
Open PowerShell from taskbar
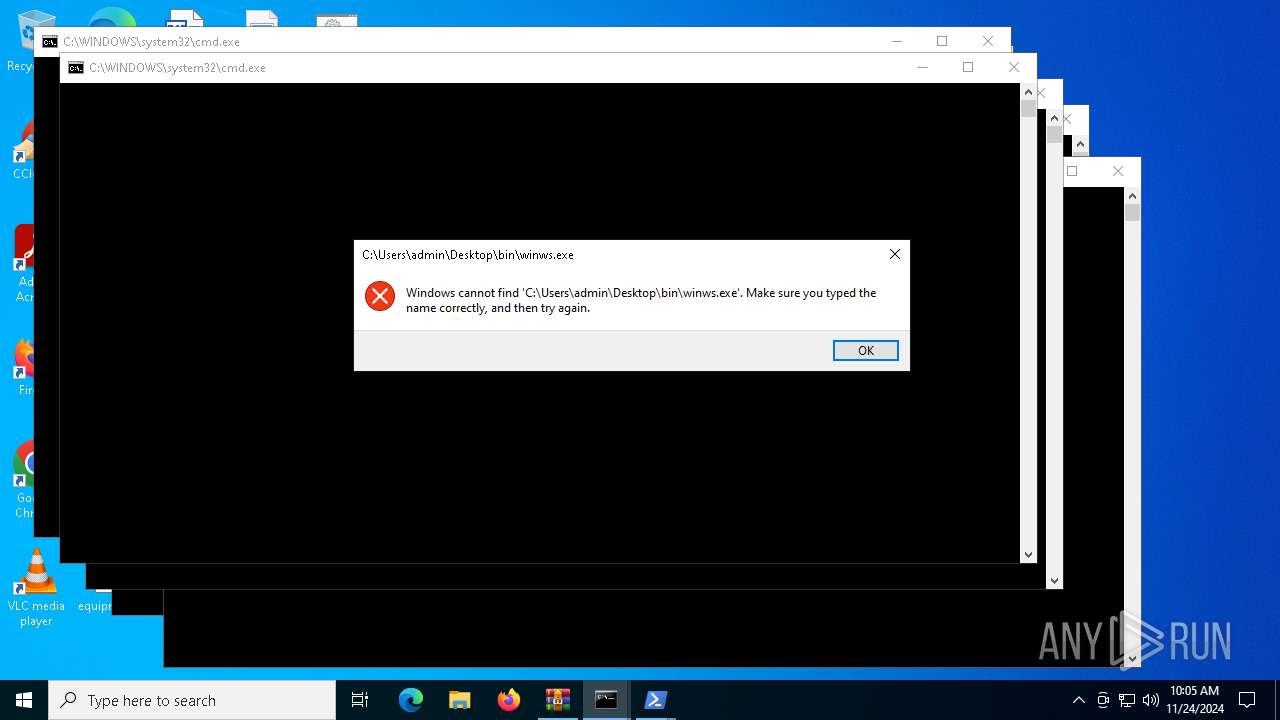(656, 700)
